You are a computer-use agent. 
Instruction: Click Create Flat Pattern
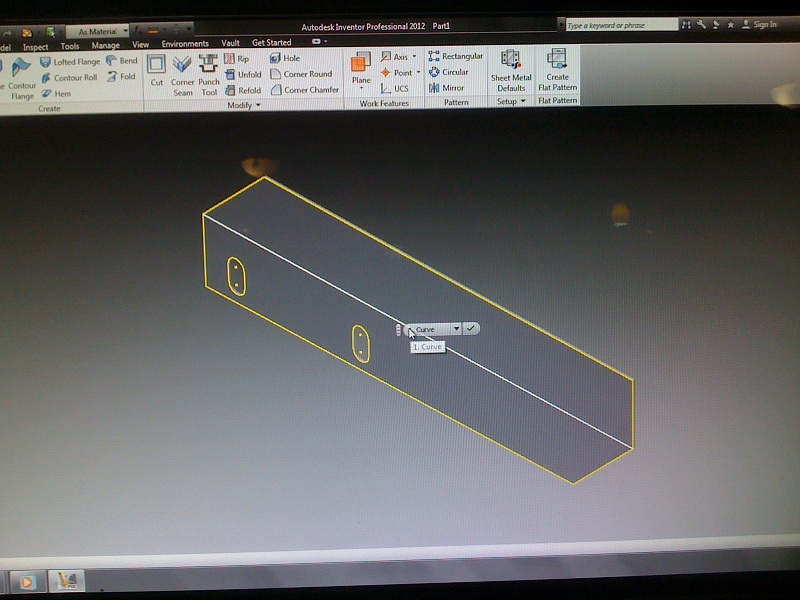point(557,70)
